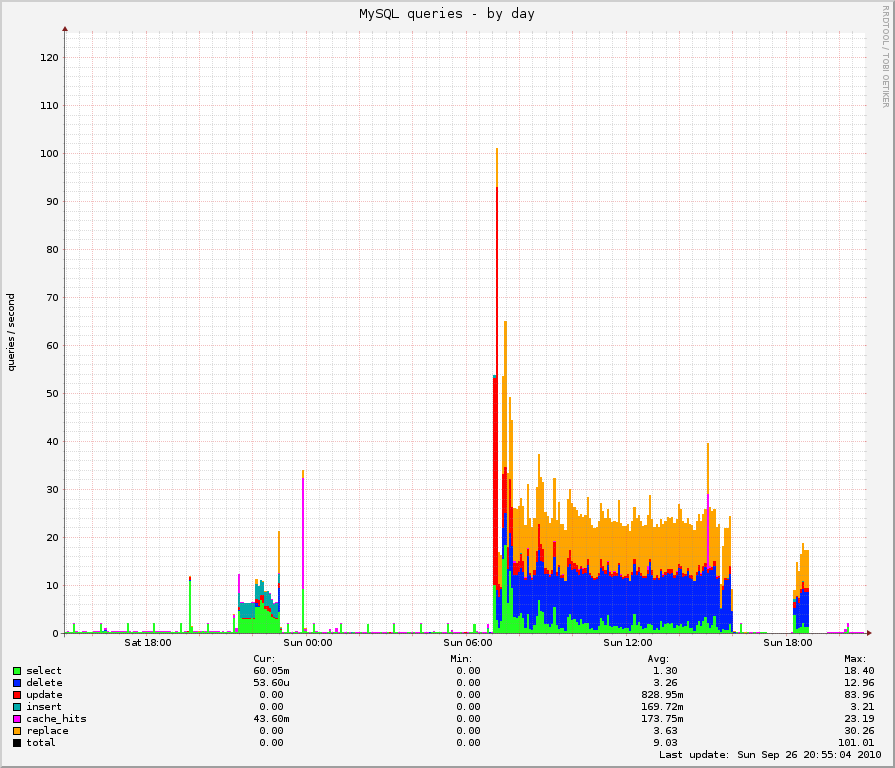Click the 120 y-axis tick label
The width and height of the screenshot is (895, 768).
pos(49,58)
